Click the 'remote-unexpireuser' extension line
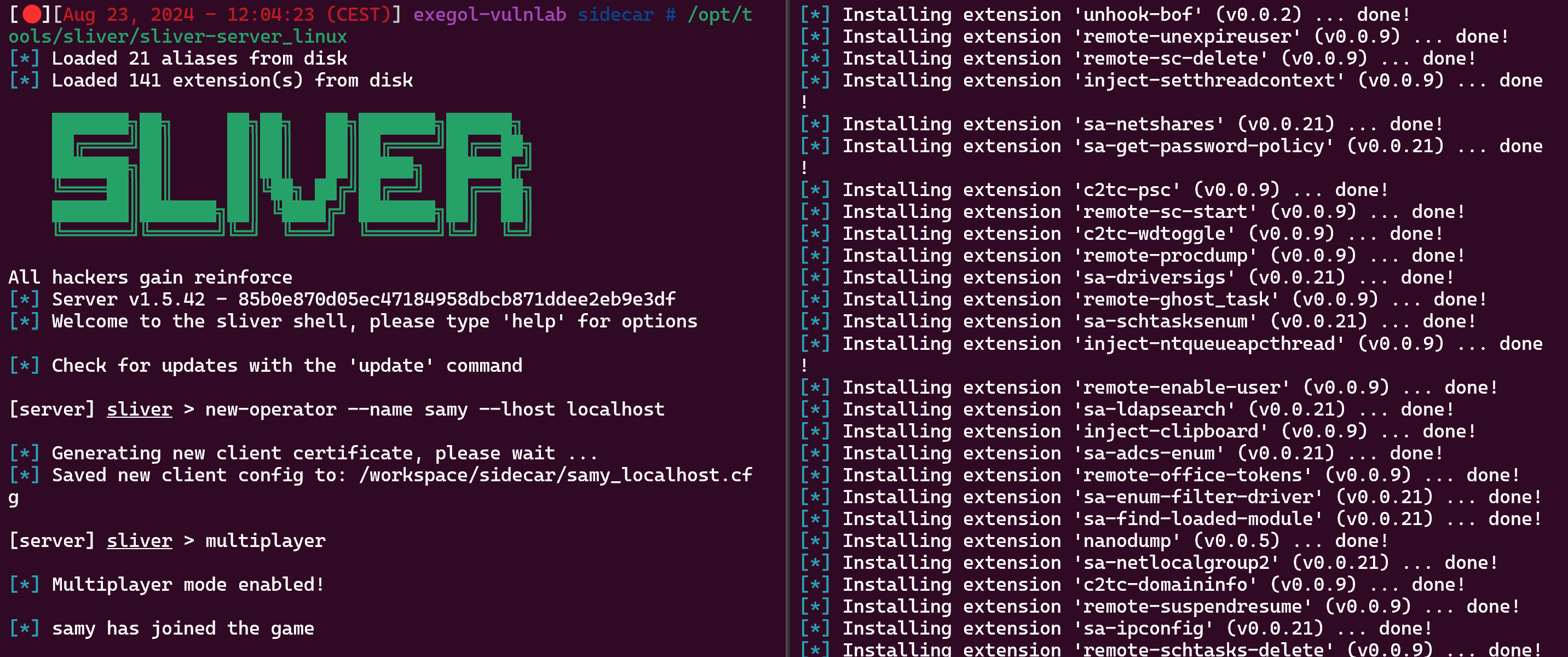 (1154, 37)
